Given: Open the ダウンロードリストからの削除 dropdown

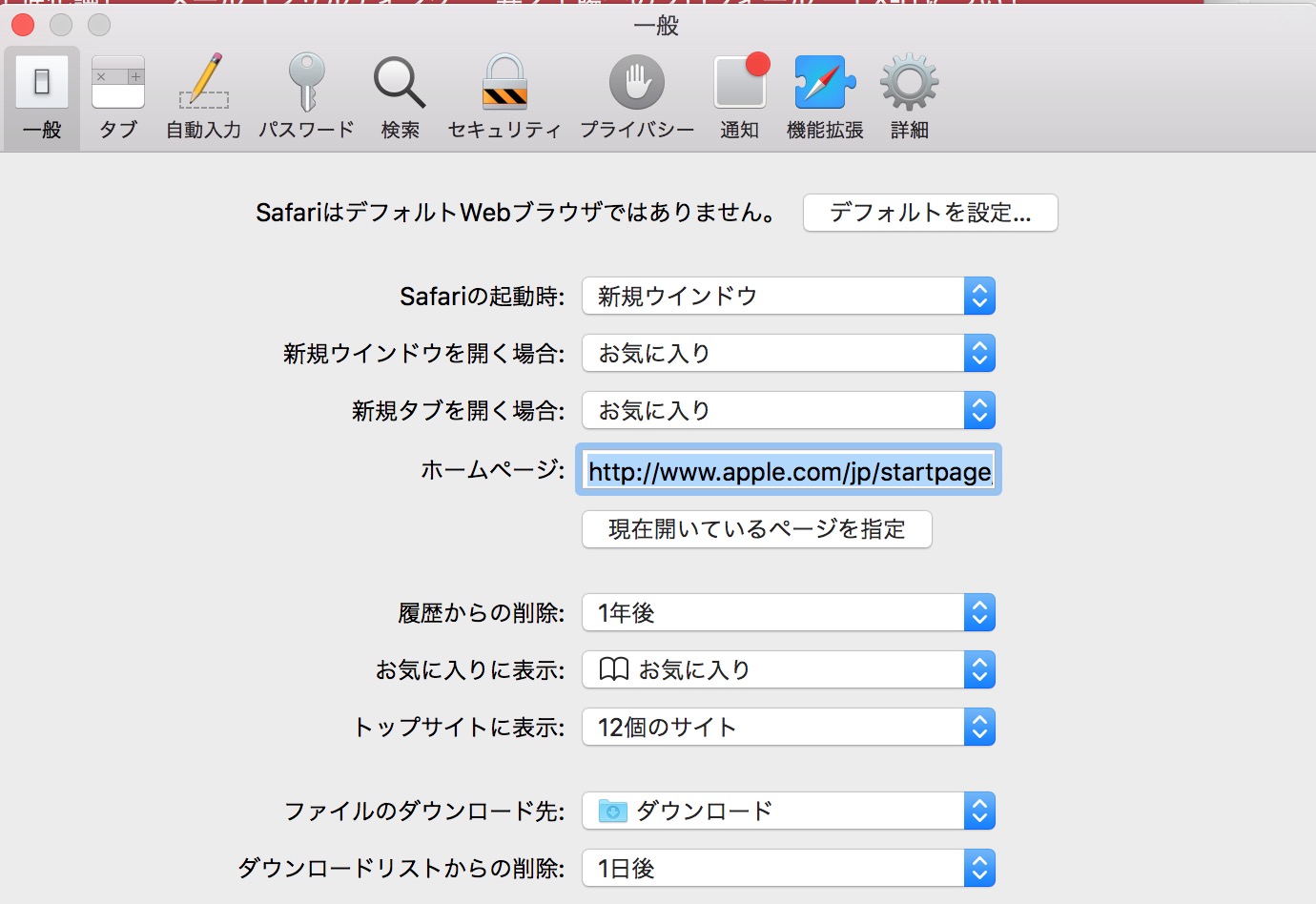Looking at the screenshot, I should click(x=789, y=868).
